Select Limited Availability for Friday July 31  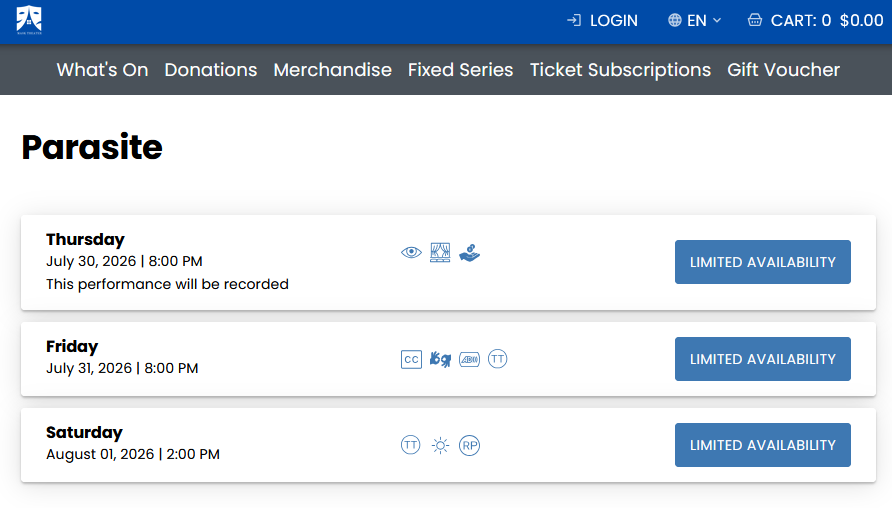click(763, 359)
